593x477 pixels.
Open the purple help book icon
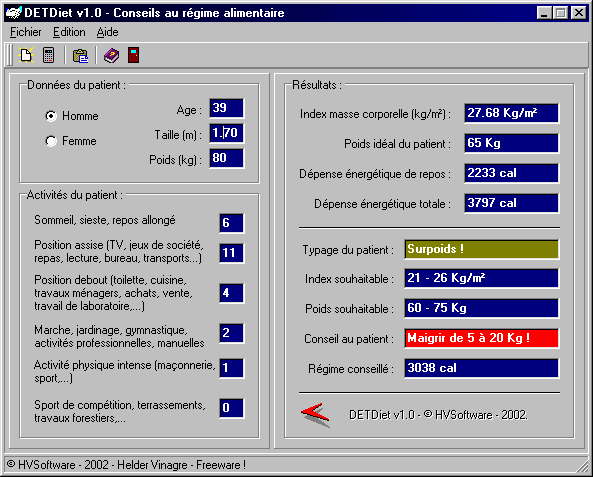tap(111, 56)
